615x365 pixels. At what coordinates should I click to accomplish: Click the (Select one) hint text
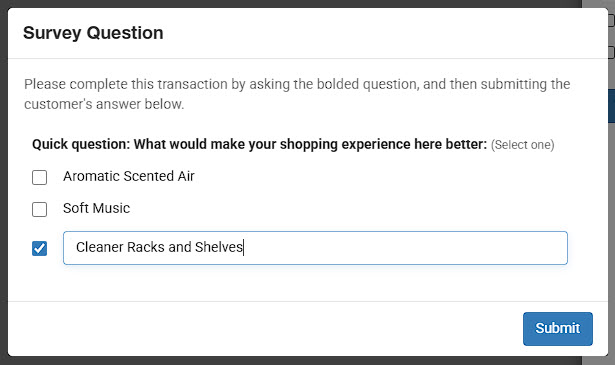click(x=522, y=145)
